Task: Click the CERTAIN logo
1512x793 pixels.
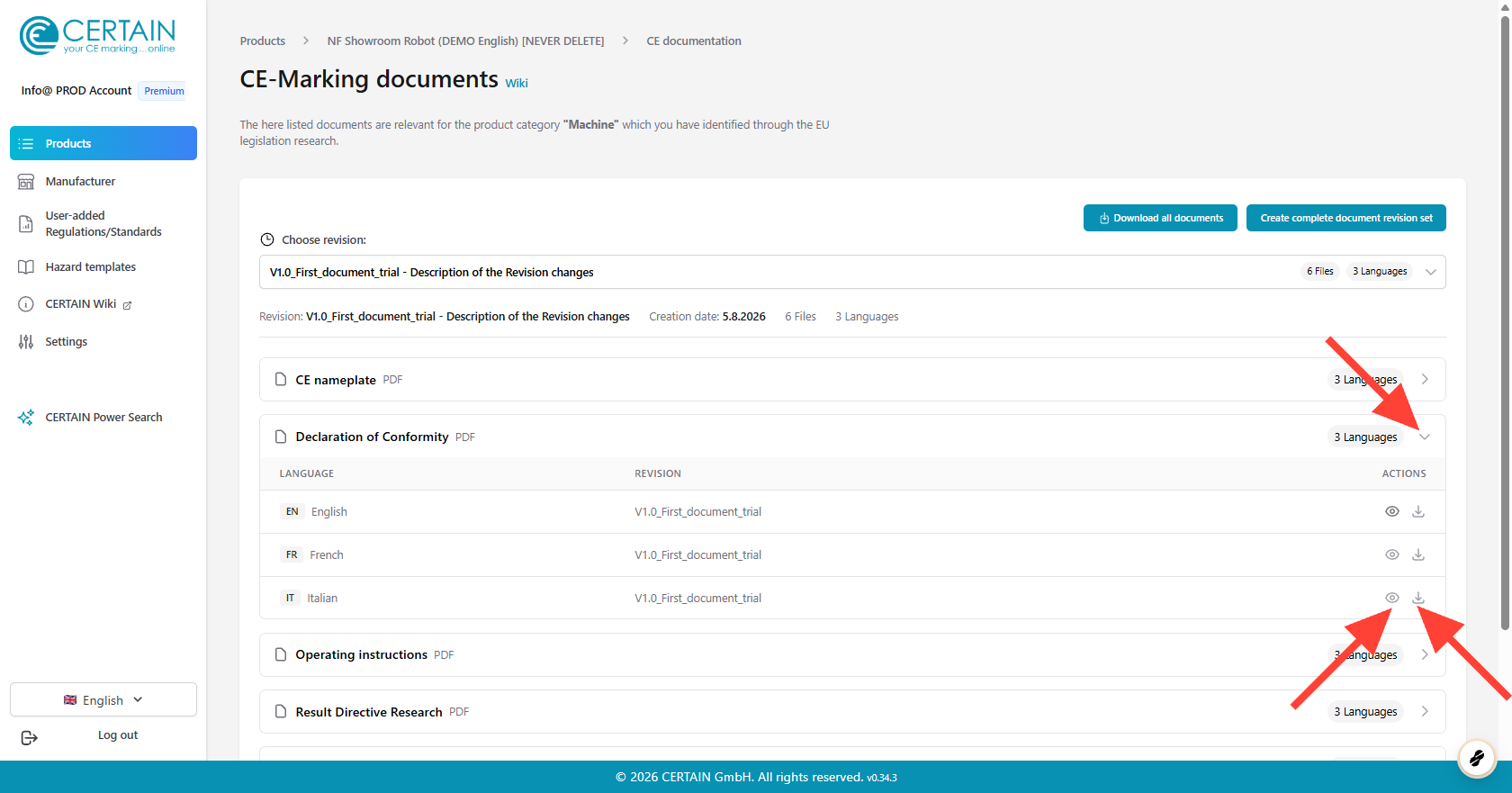Action: (x=97, y=35)
